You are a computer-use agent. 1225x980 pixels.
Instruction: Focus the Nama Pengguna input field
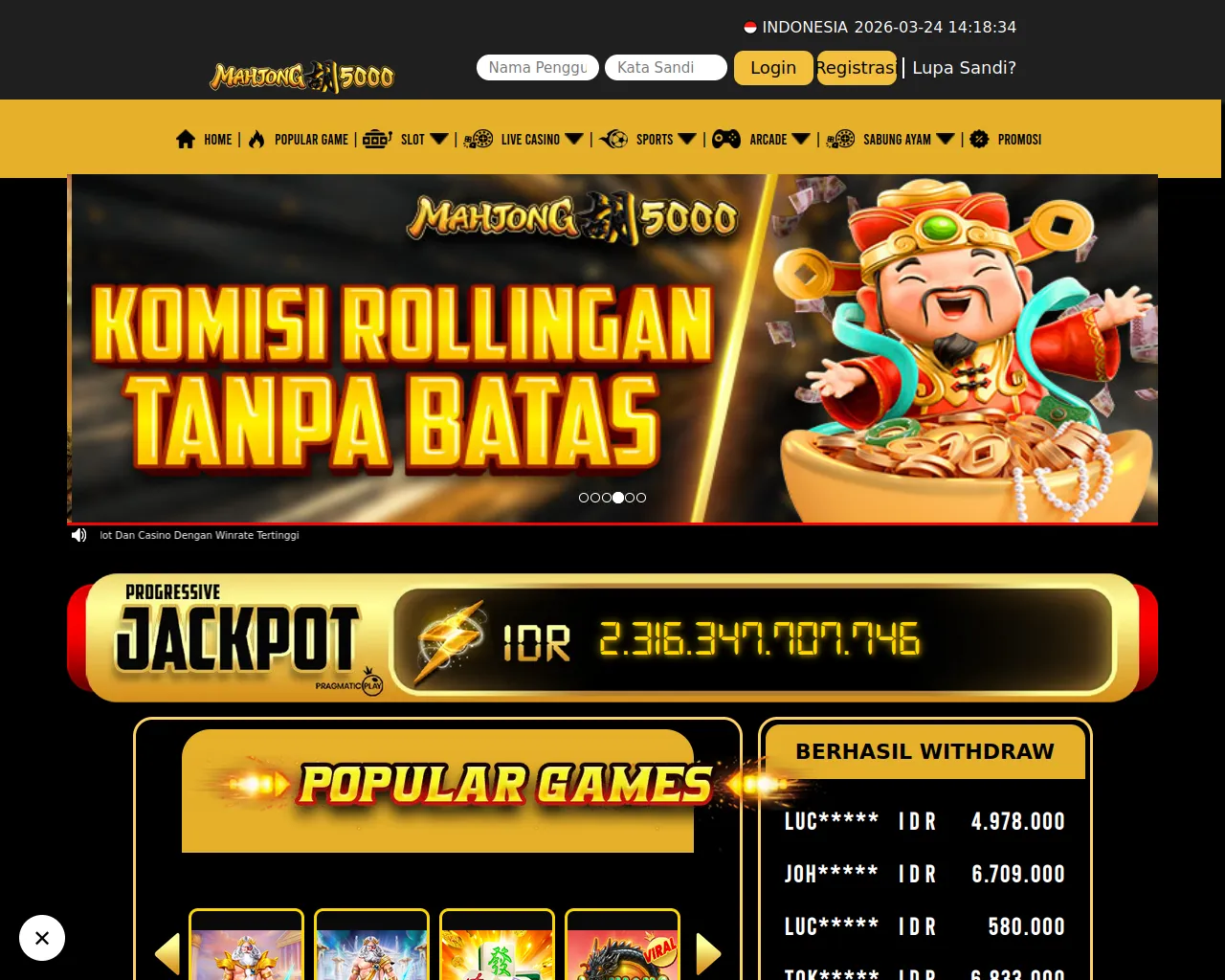[x=538, y=67]
